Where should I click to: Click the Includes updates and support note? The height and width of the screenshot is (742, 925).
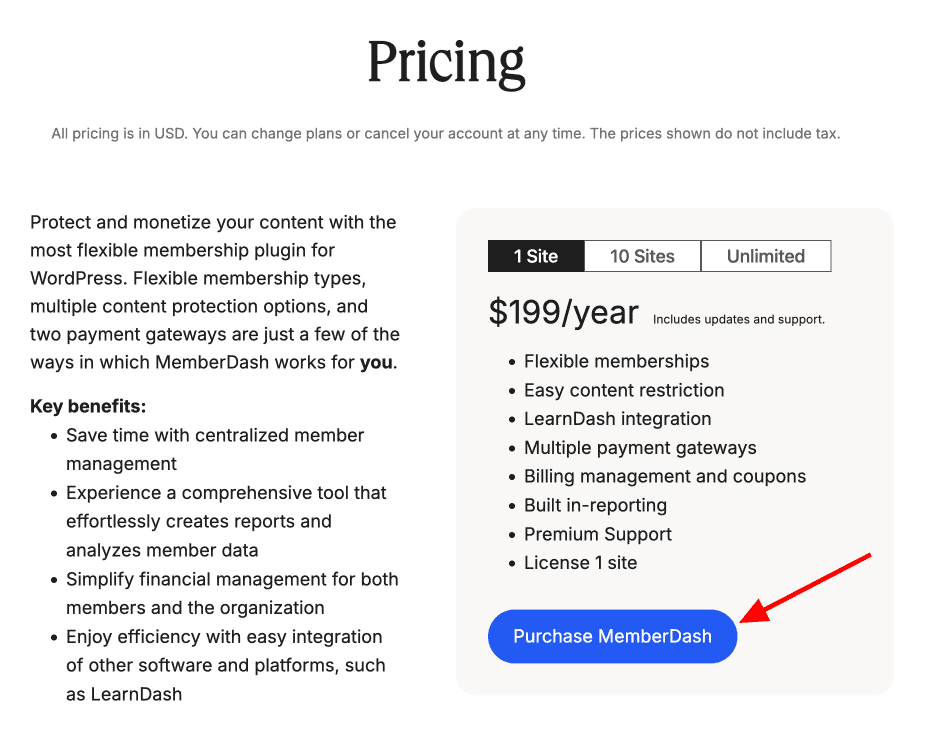737,319
